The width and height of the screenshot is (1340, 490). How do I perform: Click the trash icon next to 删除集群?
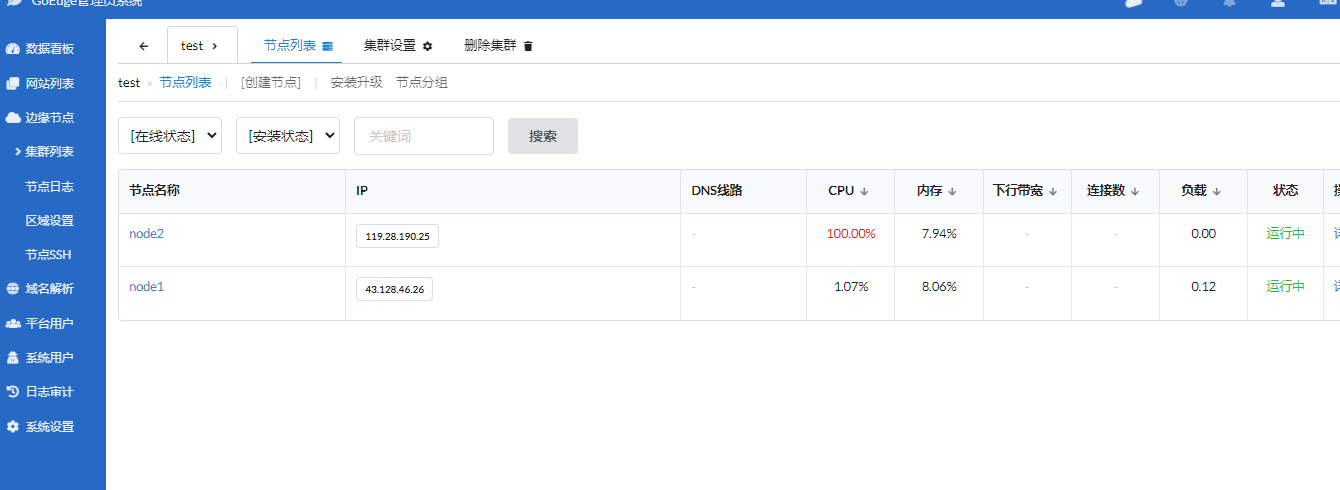[529, 46]
